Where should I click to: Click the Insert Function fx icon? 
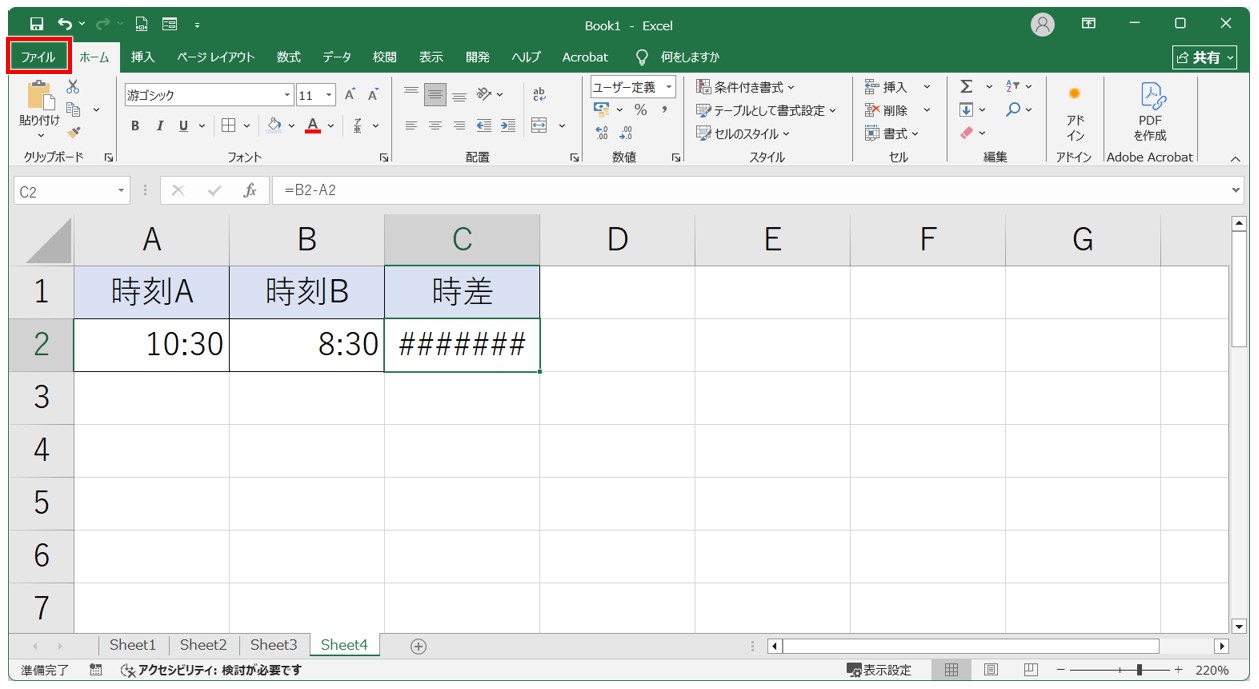coord(250,190)
